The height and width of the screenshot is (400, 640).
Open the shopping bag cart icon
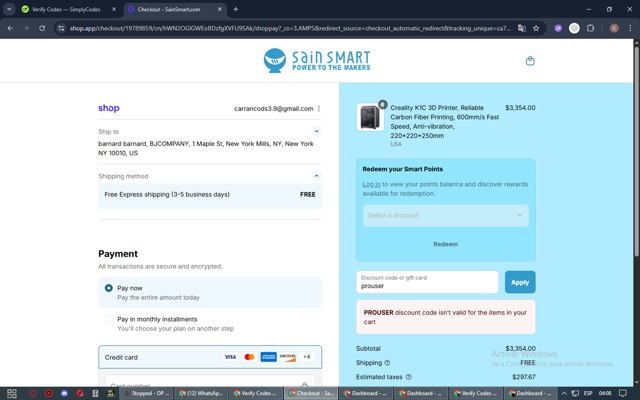tap(530, 61)
